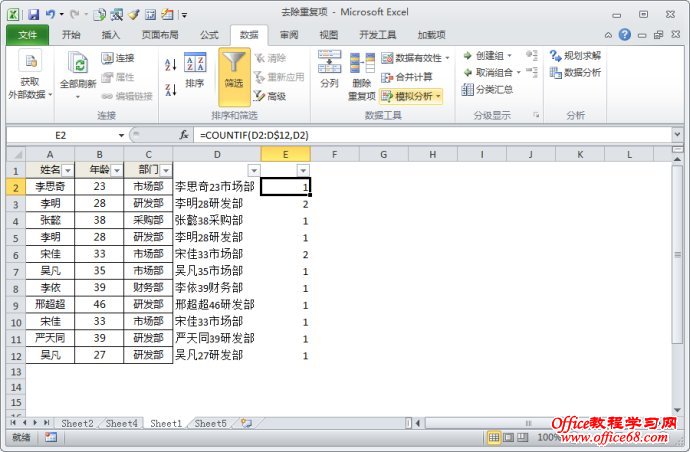Click Data Validation (数据有效性) icon

coord(387,58)
